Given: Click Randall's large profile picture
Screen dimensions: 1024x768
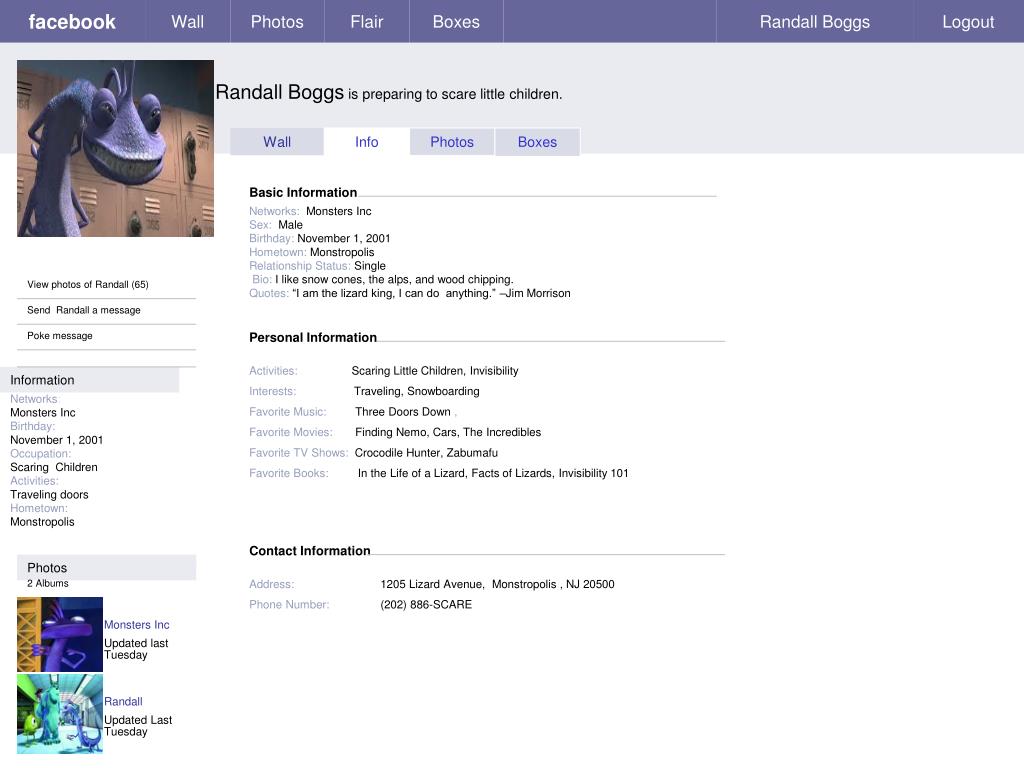Looking at the screenshot, I should point(115,148).
